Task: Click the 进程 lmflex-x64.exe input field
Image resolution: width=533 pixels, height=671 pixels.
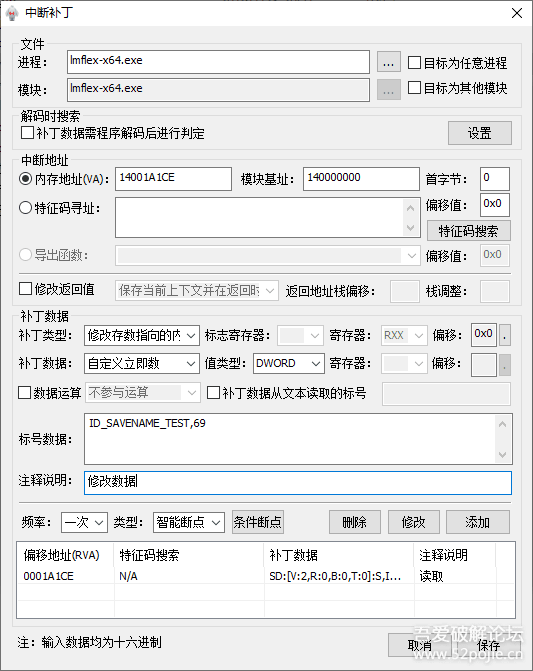Action: 218,62
